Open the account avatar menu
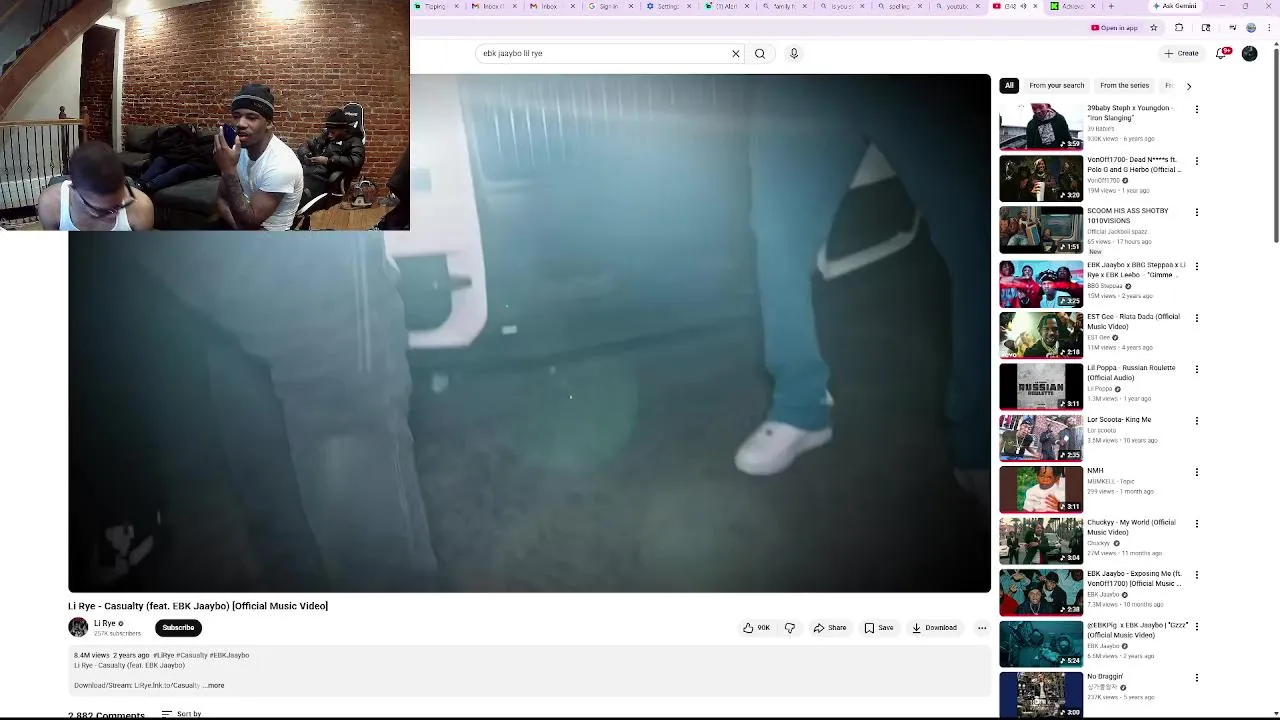The height and width of the screenshot is (720, 1280). 1249,53
